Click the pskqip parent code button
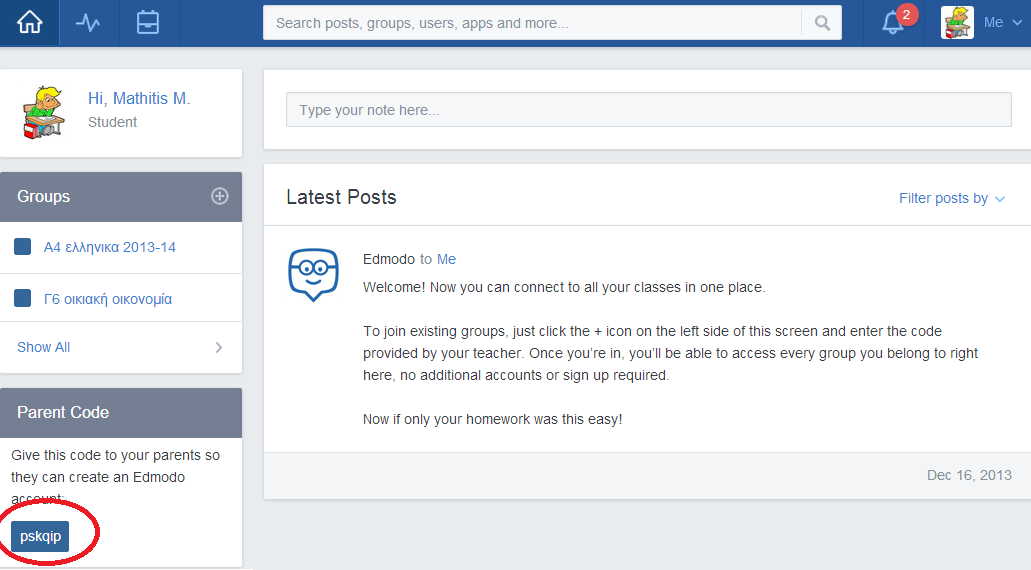 point(40,536)
